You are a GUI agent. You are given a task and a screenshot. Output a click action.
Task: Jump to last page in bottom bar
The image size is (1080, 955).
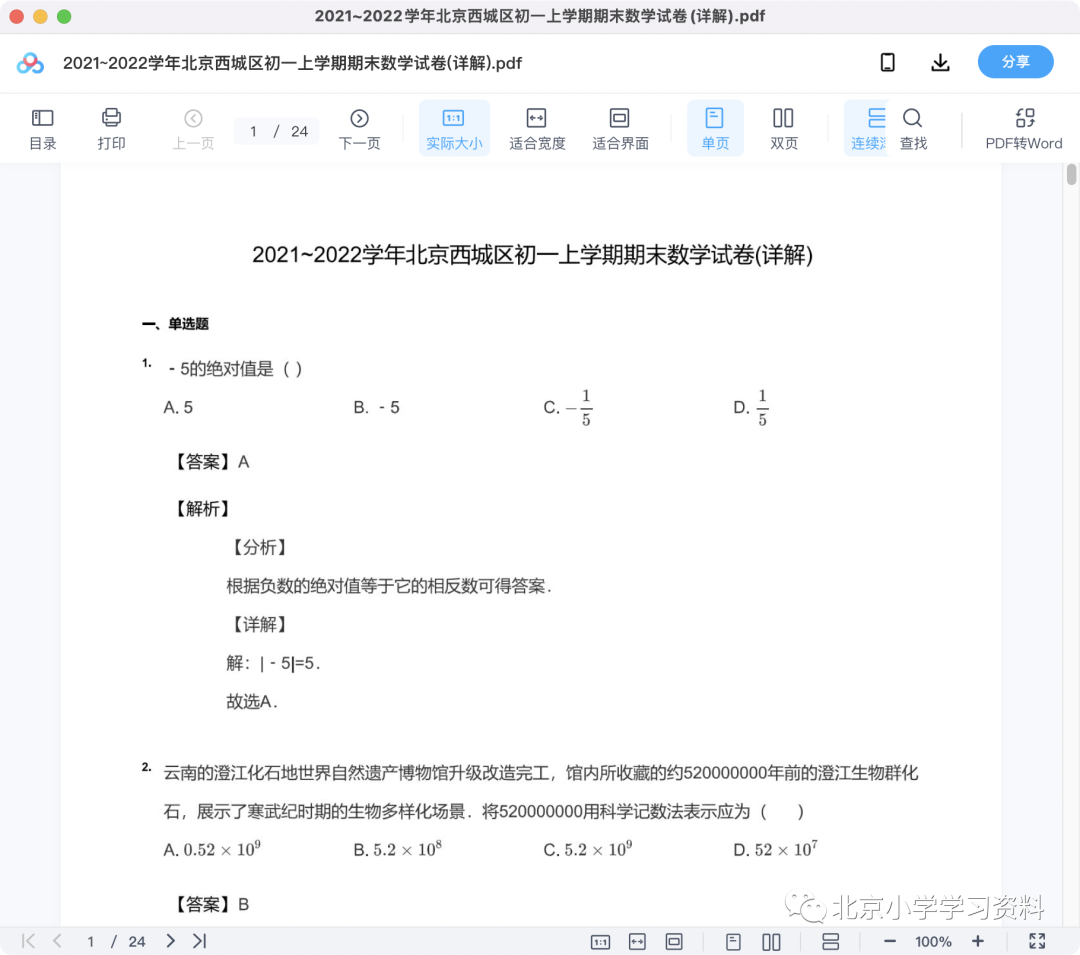coord(200,941)
